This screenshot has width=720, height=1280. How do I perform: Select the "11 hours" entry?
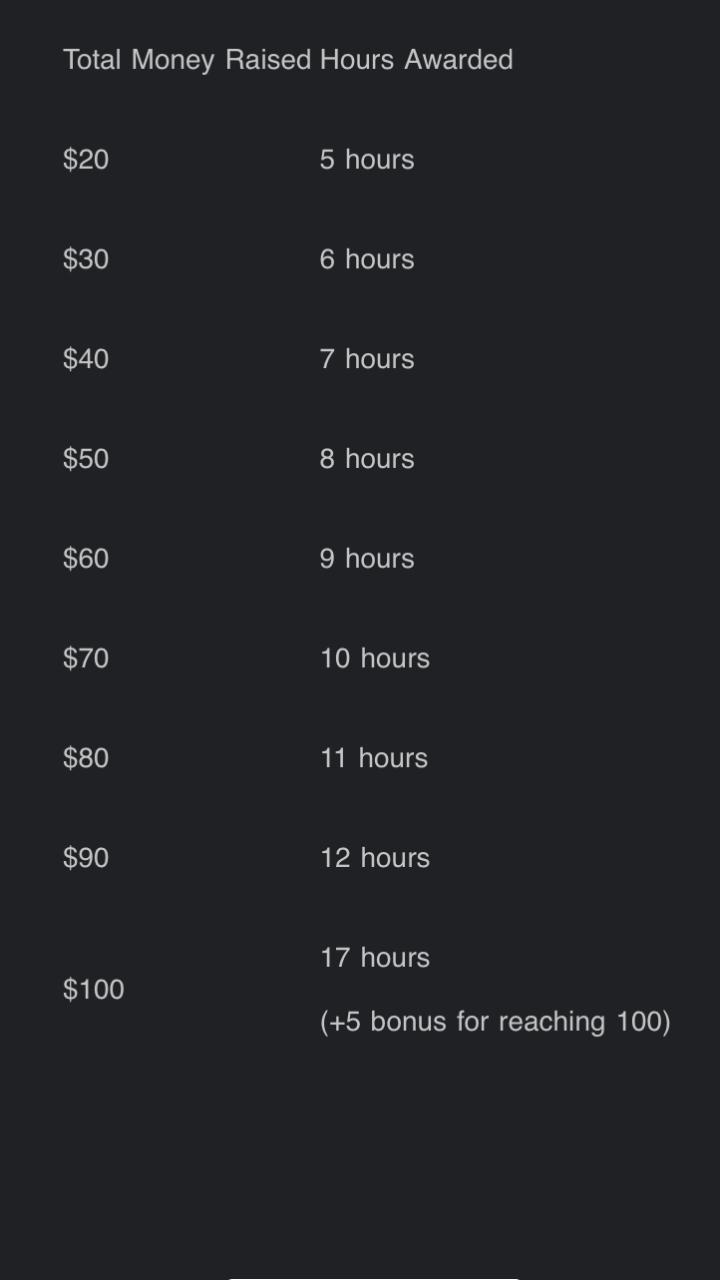[x=374, y=758]
